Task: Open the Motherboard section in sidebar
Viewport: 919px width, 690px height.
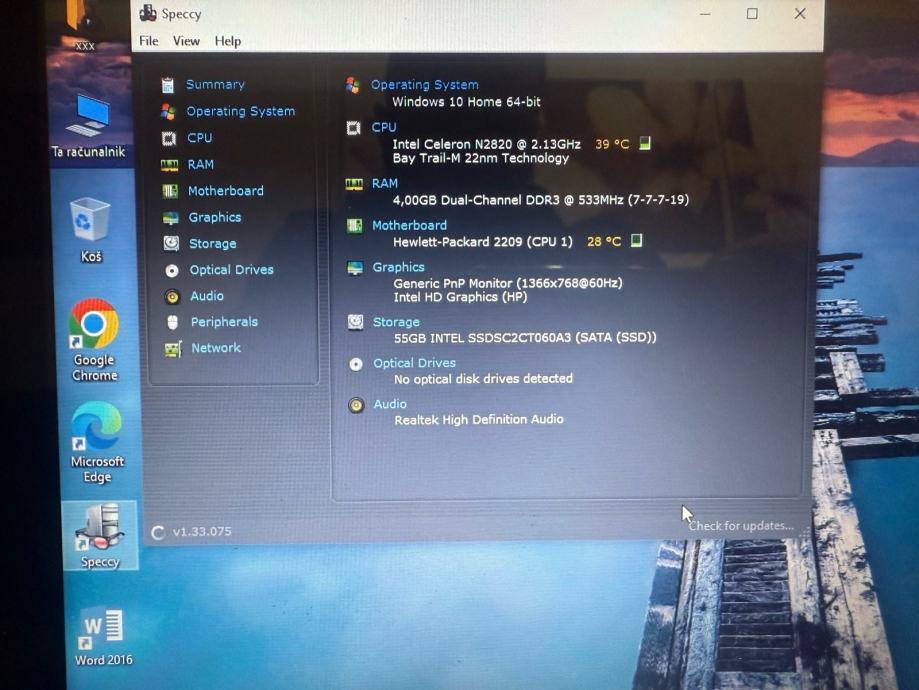Action: [226, 191]
